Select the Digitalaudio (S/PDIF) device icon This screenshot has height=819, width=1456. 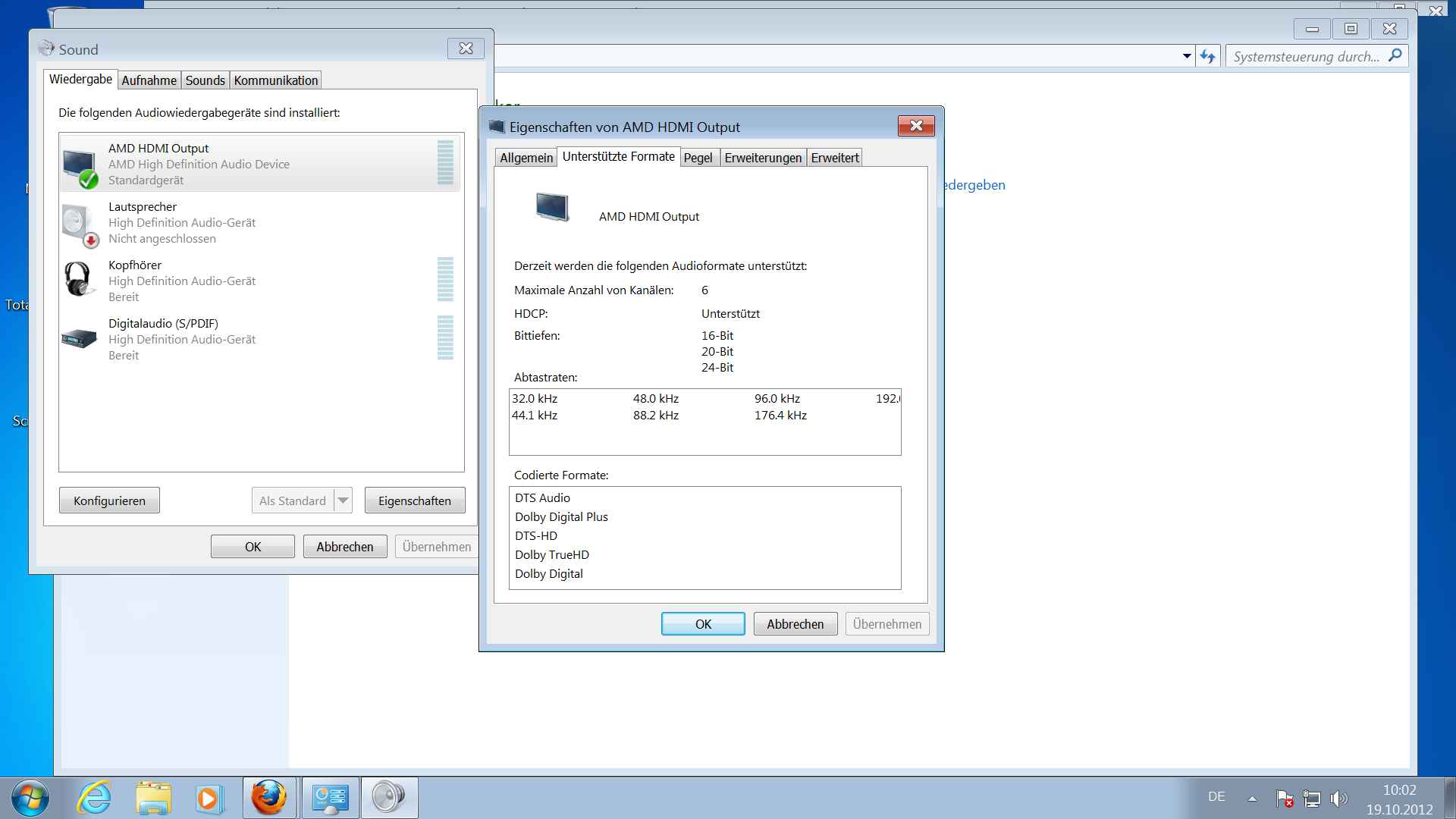pos(79,338)
